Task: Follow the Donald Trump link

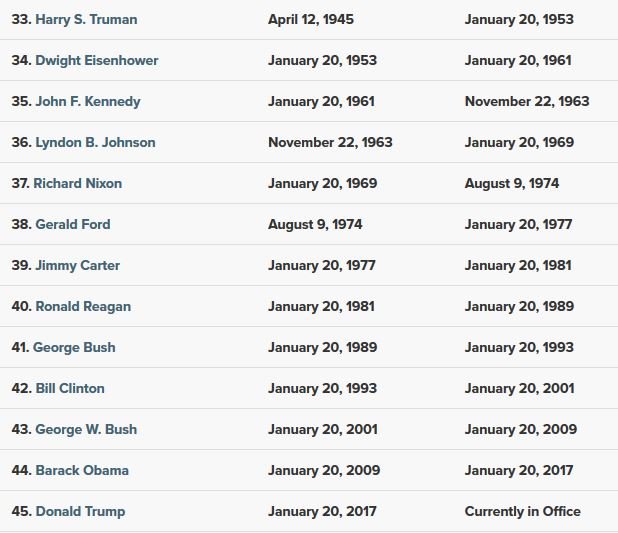Action: [x=80, y=511]
